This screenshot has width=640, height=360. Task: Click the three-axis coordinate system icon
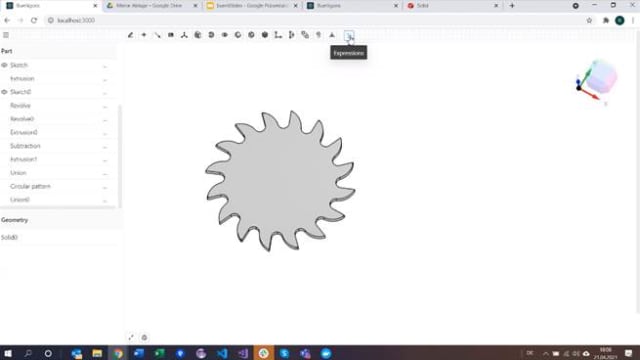(184, 35)
